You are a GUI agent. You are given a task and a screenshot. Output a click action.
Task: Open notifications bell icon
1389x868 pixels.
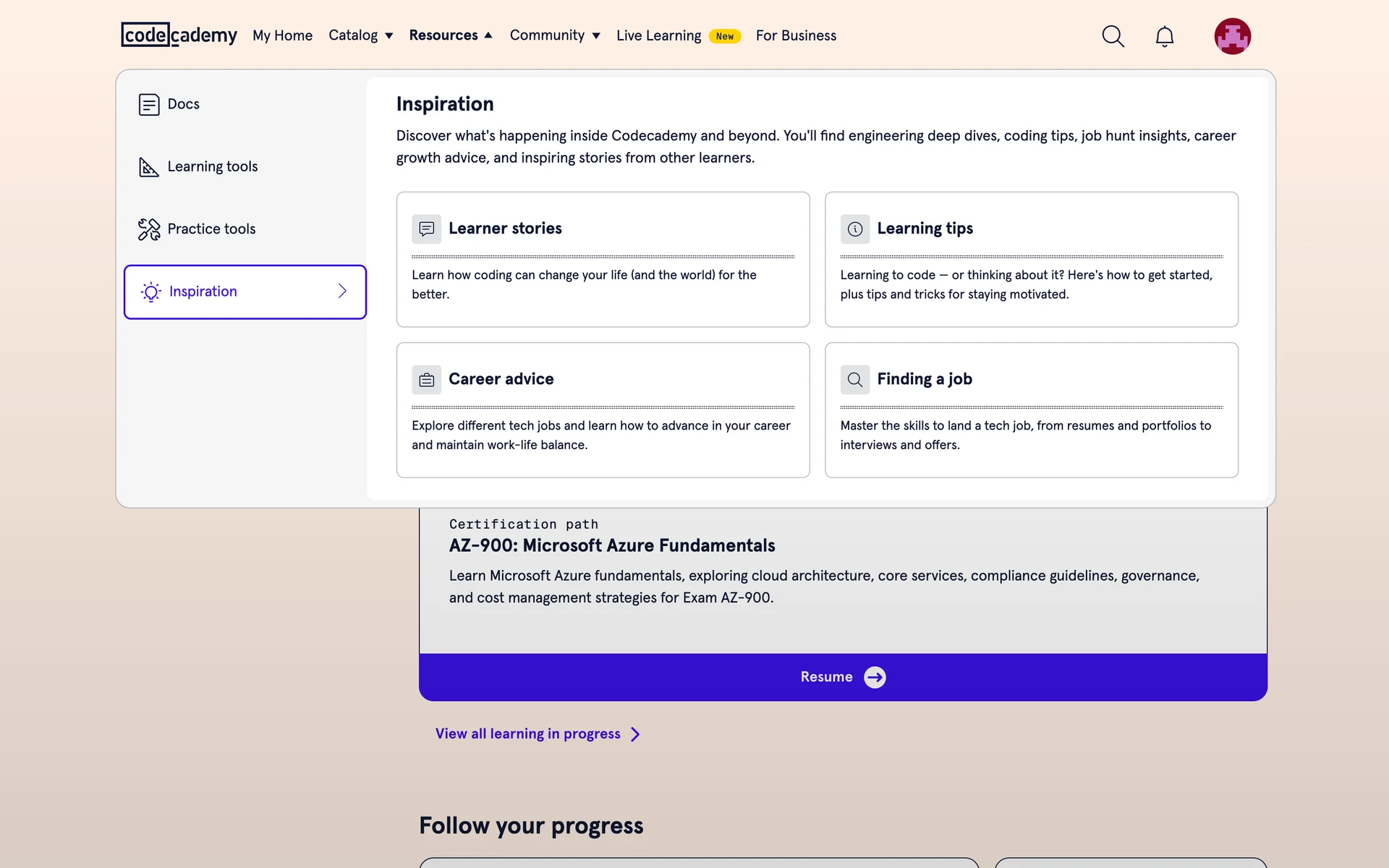[x=1164, y=36]
